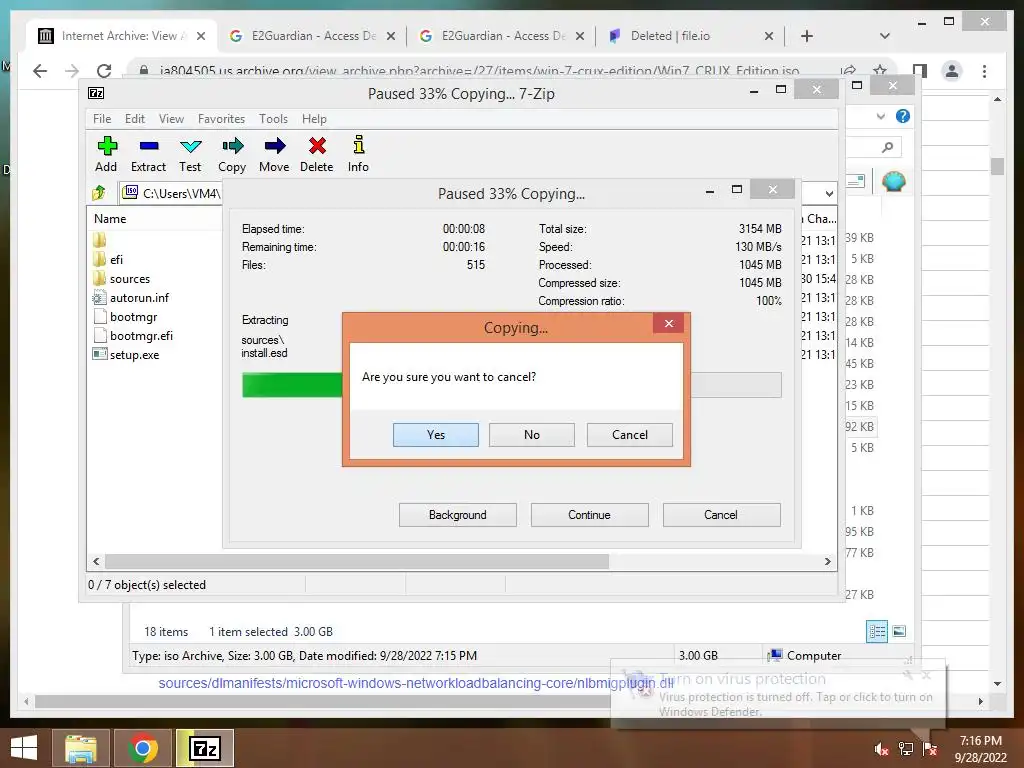The width and height of the screenshot is (1024, 768).
Task: Expand the Explorer ribbon chevron
Action: [881, 116]
